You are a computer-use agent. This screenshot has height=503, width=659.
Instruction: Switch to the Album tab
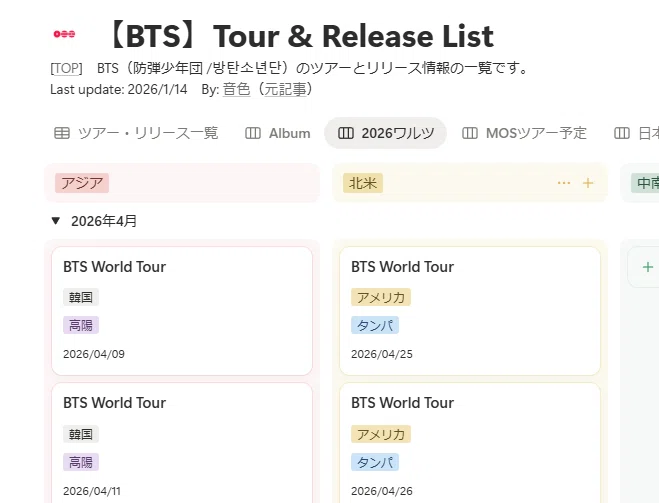(x=290, y=133)
